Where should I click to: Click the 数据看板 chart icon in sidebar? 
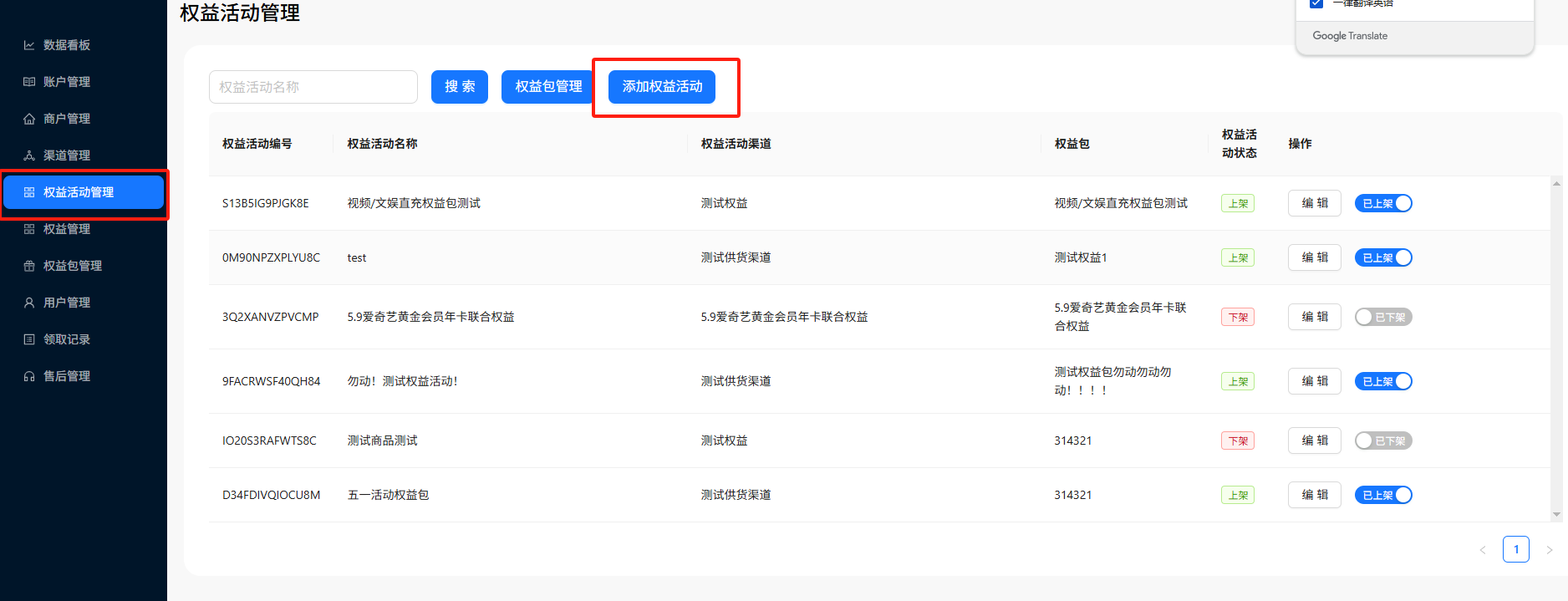pos(29,45)
